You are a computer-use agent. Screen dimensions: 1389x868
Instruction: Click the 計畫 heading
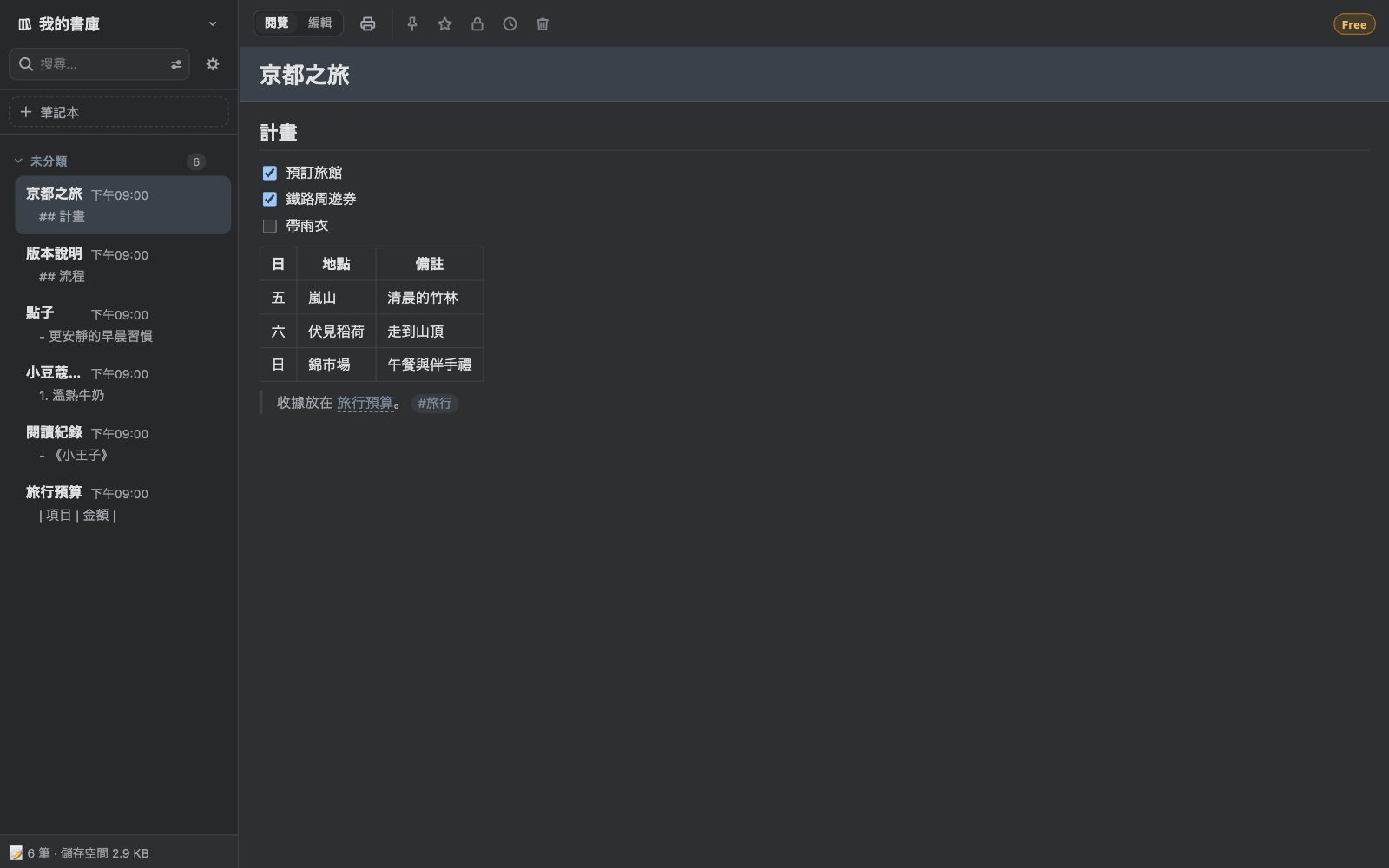tap(279, 133)
